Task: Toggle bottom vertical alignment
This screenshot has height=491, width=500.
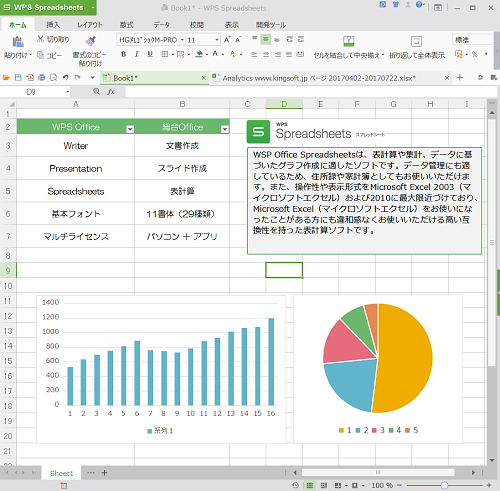Action: pyautogui.click(x=277, y=39)
